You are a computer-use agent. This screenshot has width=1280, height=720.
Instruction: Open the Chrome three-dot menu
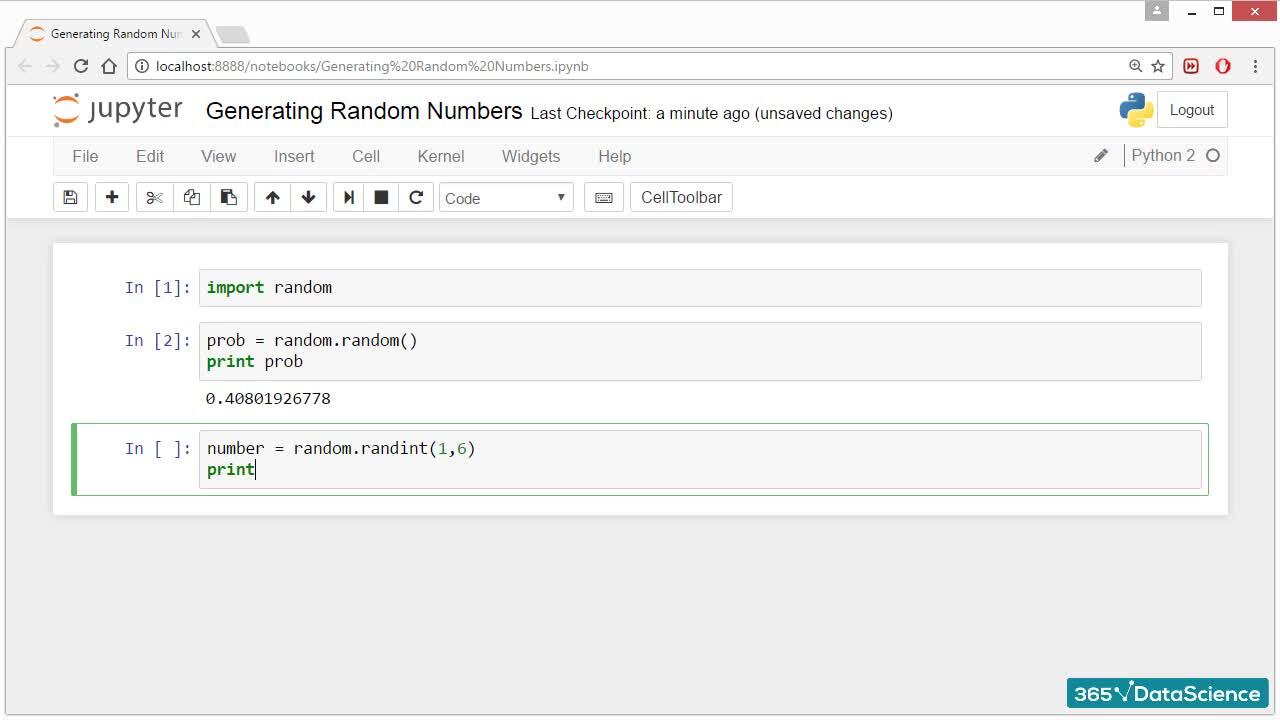click(x=1255, y=66)
